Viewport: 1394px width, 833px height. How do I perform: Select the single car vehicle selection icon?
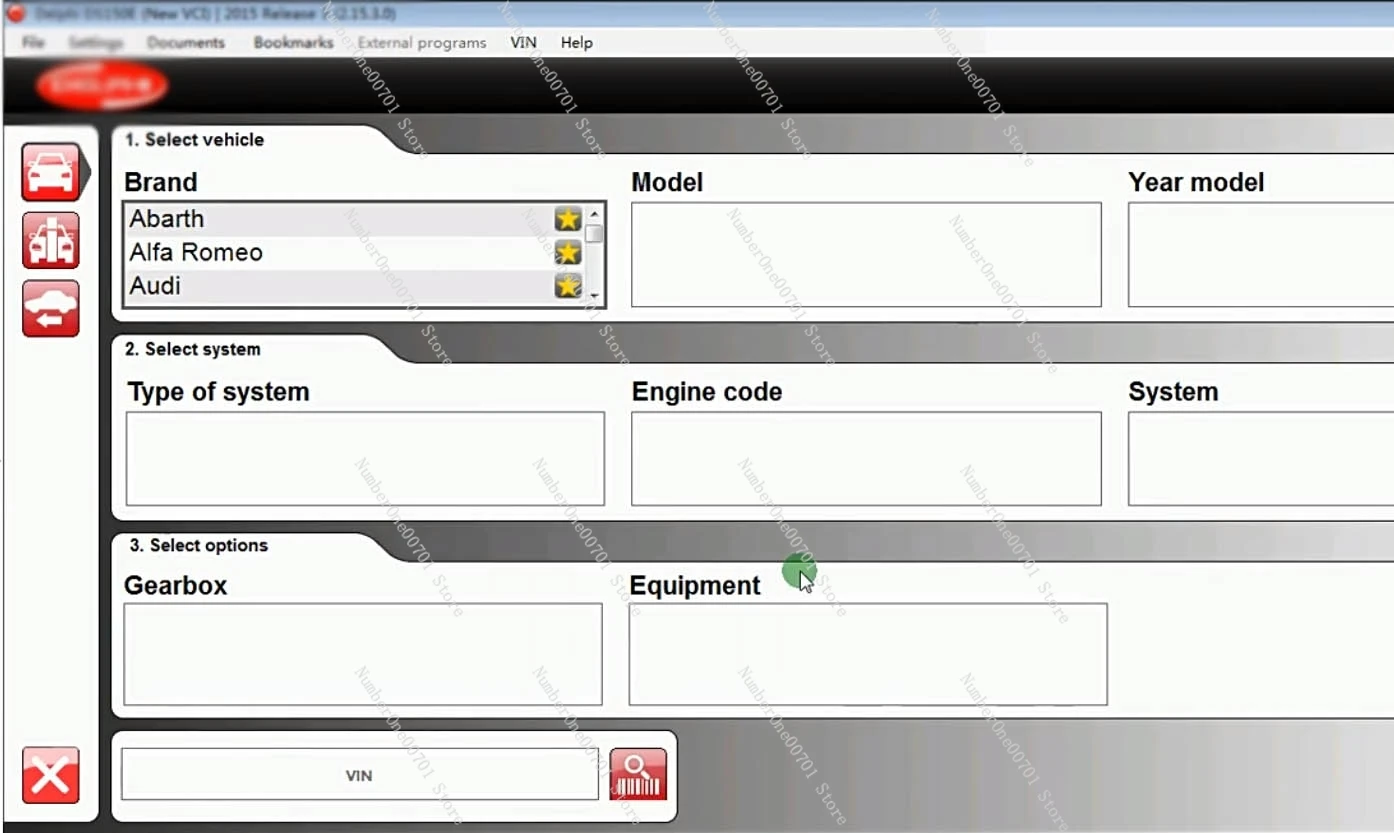pos(51,172)
